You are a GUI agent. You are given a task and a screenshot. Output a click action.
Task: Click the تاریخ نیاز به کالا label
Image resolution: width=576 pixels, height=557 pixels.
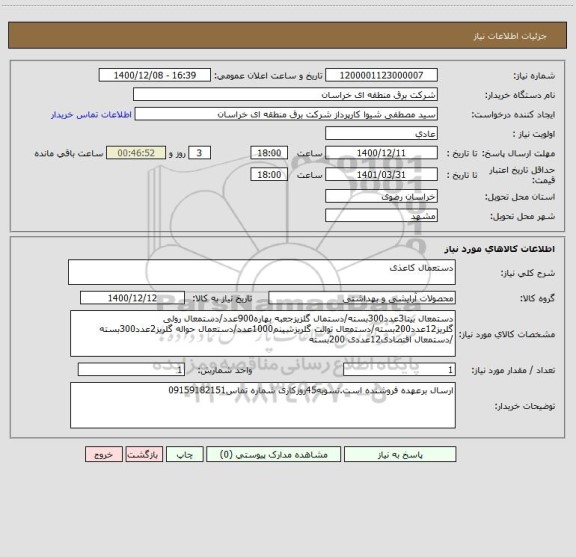click(x=222, y=298)
